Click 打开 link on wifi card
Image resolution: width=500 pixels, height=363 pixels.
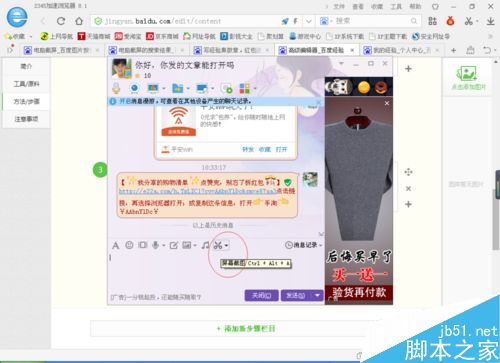click(x=281, y=149)
